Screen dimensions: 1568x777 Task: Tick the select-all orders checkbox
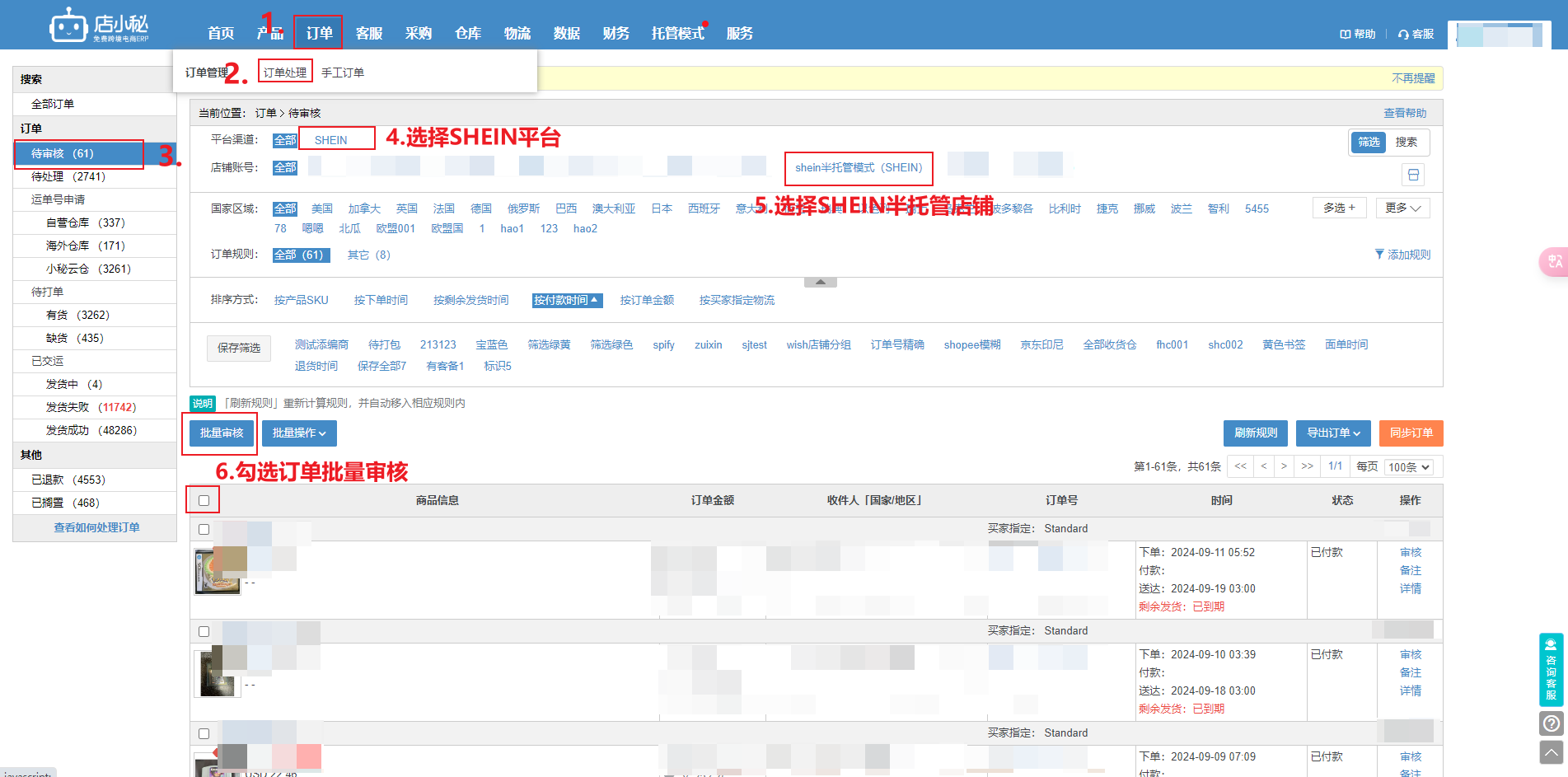(204, 500)
